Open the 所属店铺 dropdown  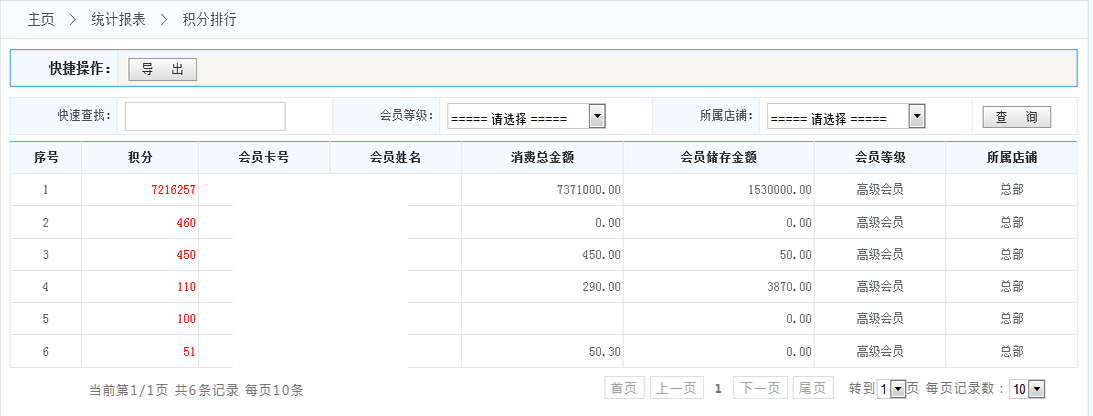click(846, 117)
